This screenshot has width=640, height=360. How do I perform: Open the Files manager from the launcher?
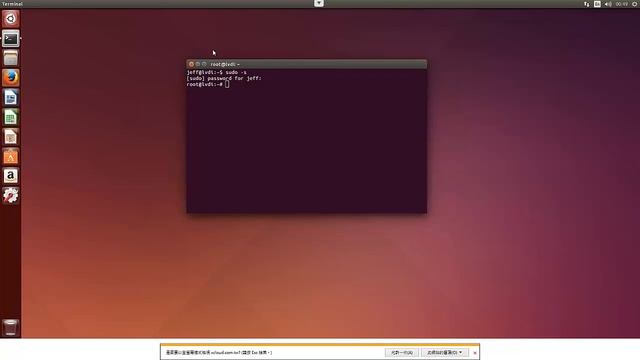pos(11,58)
